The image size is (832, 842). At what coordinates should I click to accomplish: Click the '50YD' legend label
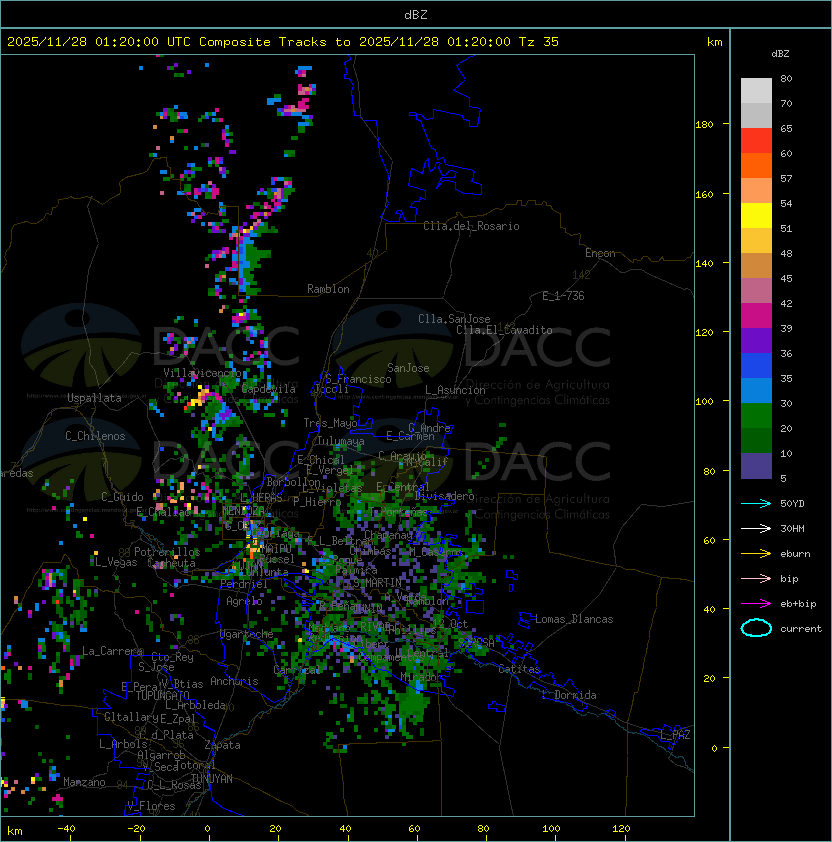pyautogui.click(x=792, y=504)
